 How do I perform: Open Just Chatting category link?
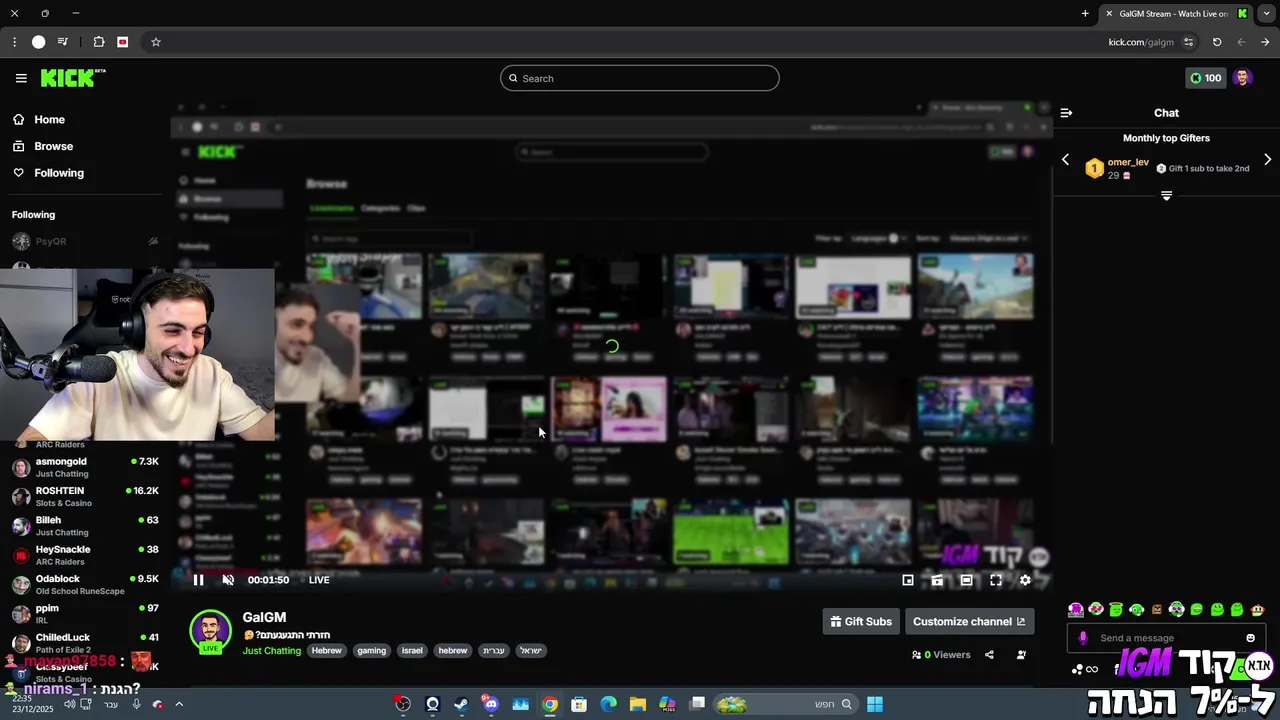[271, 651]
